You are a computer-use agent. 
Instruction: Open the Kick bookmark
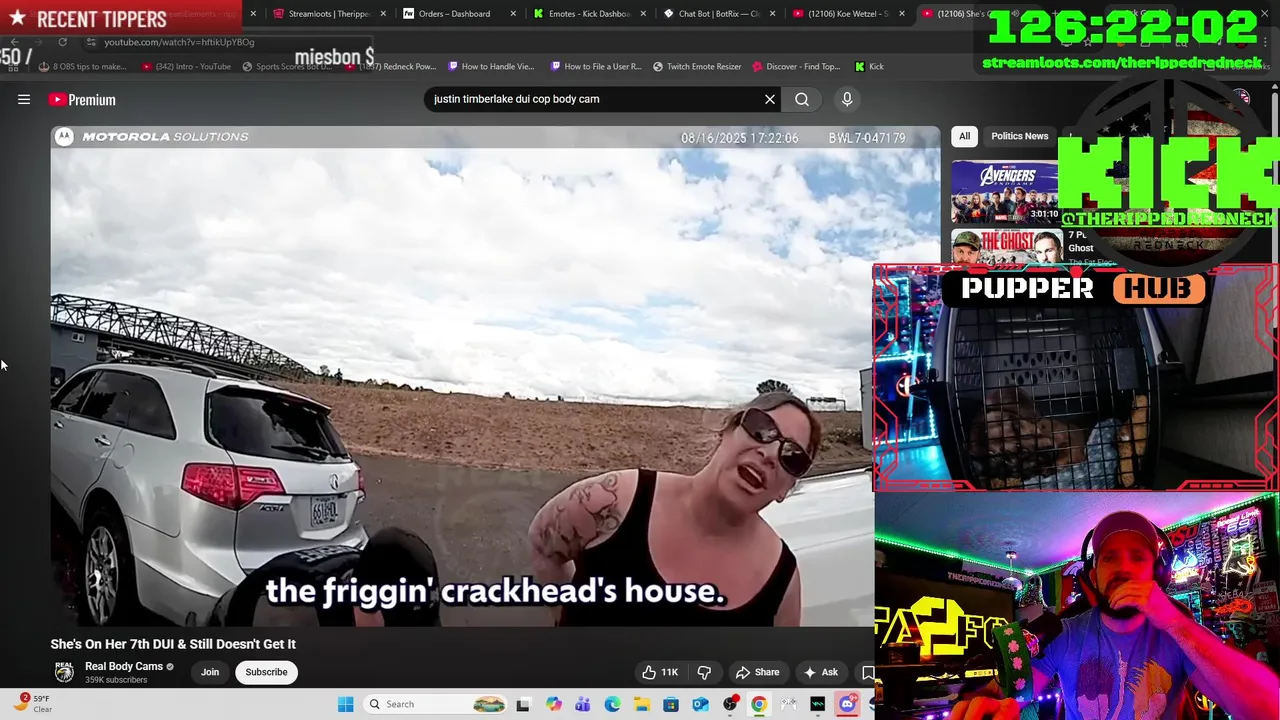pyautogui.click(x=869, y=66)
